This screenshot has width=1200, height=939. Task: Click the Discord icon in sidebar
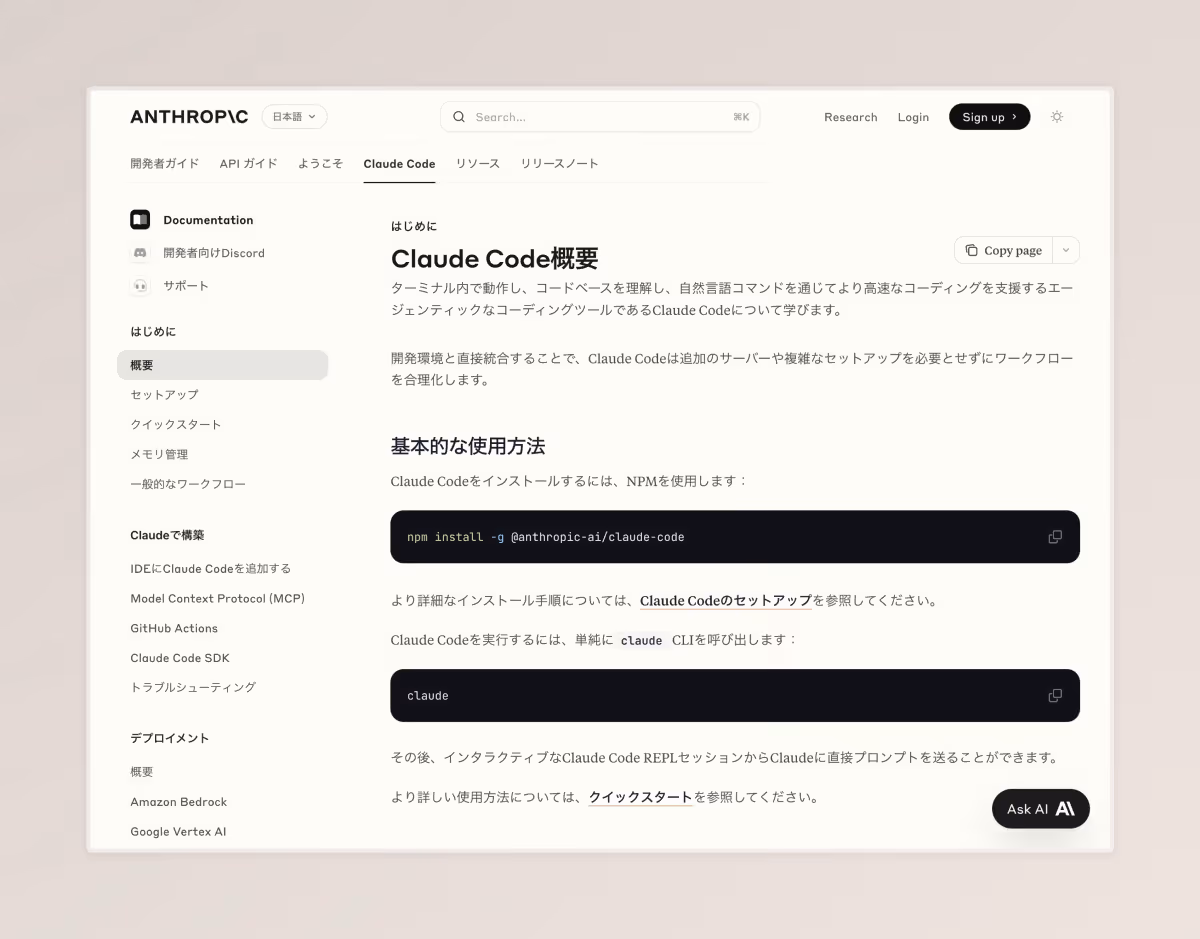140,253
